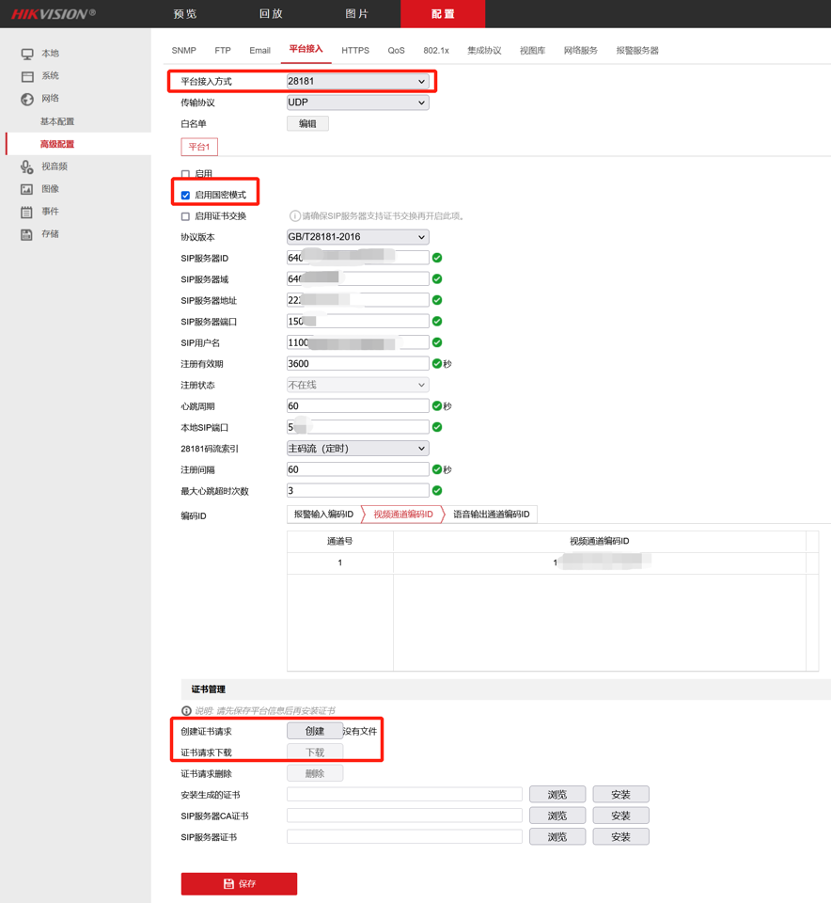The width and height of the screenshot is (832, 904).
Task: Select the 报警输入编码ID tab
Action: pyautogui.click(x=324, y=514)
